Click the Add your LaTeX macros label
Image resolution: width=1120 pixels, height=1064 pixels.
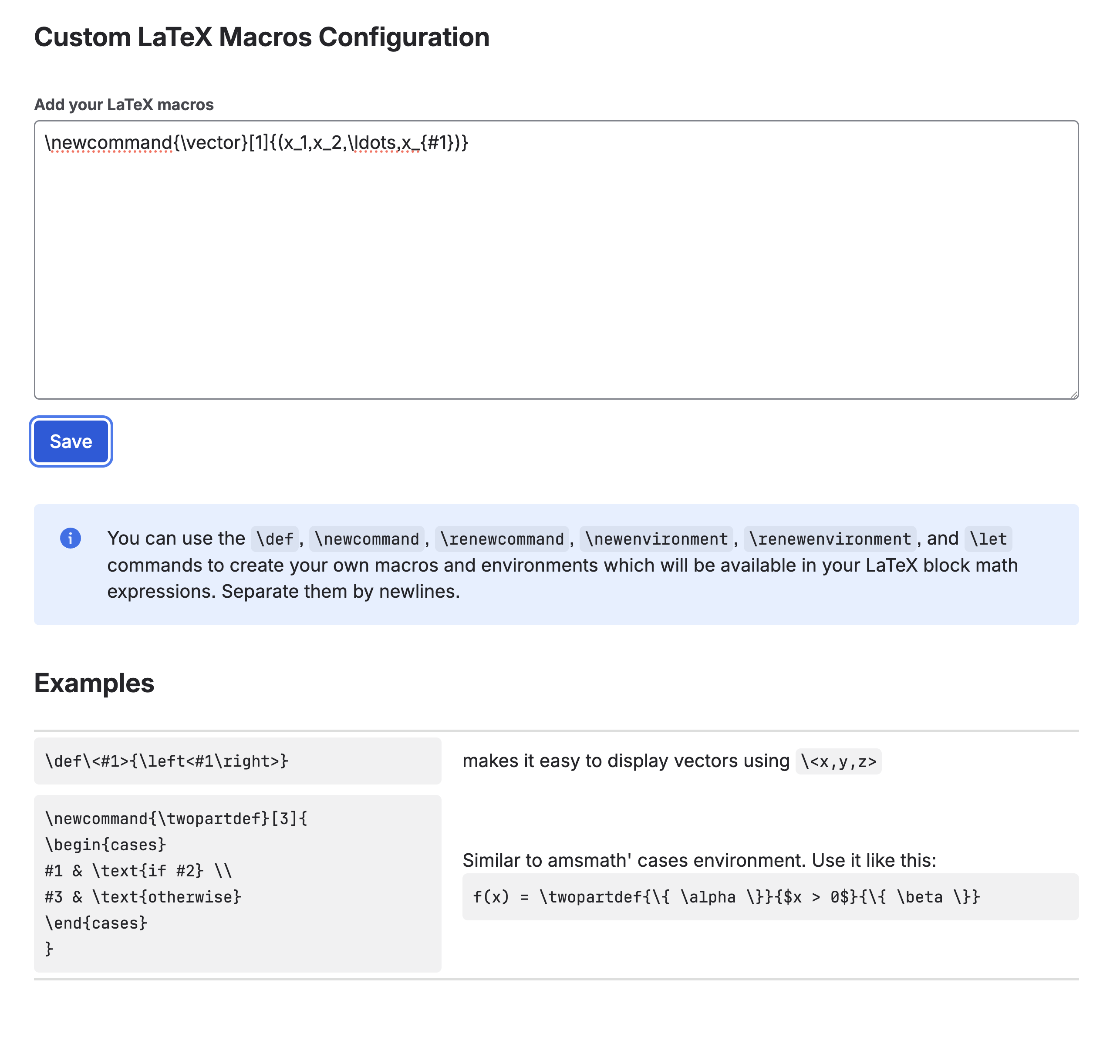pyautogui.click(x=124, y=104)
